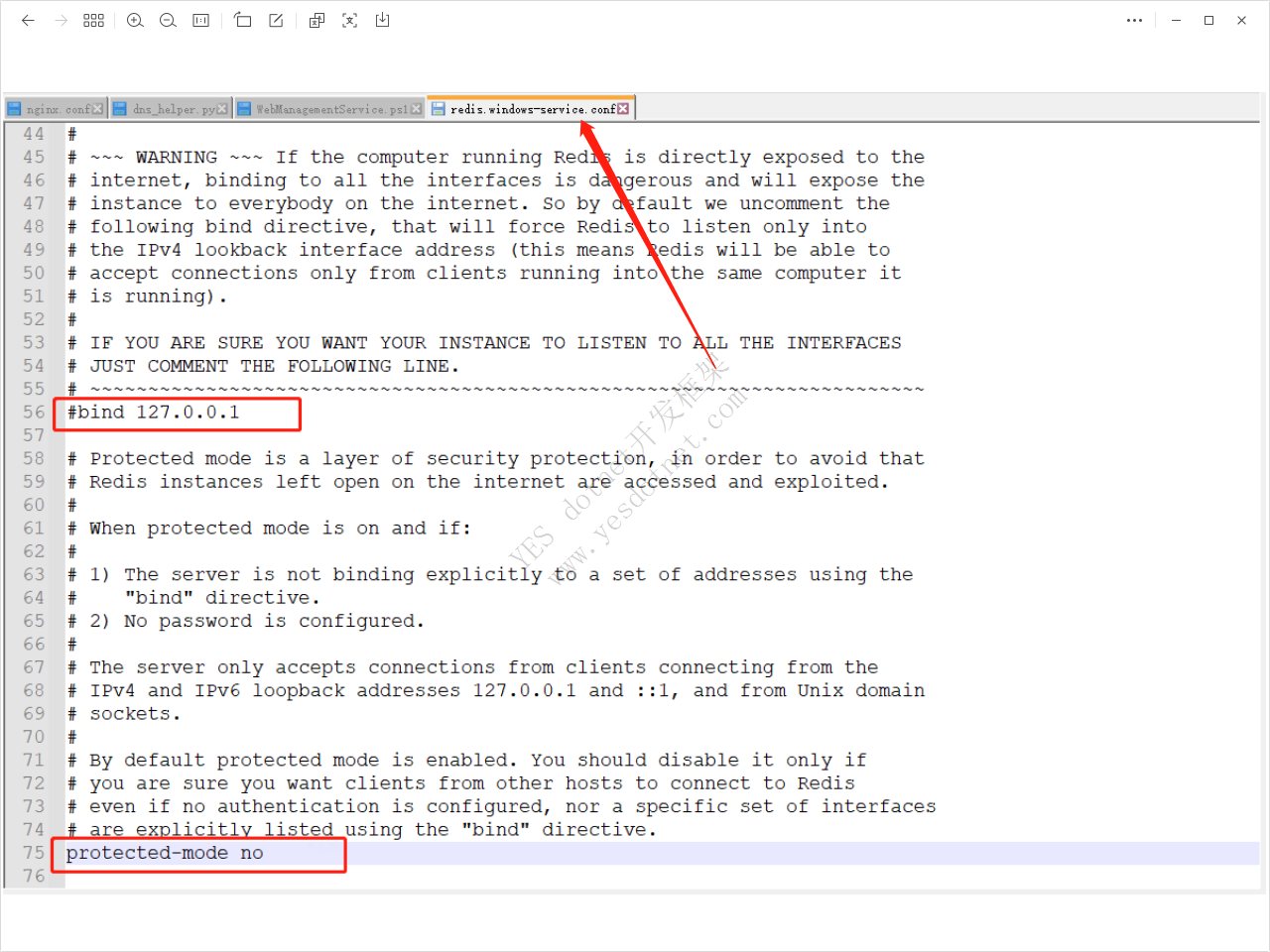This screenshot has height=952, width=1270.
Task: Switch to the dns_helper.py tab
Action: coord(174,109)
